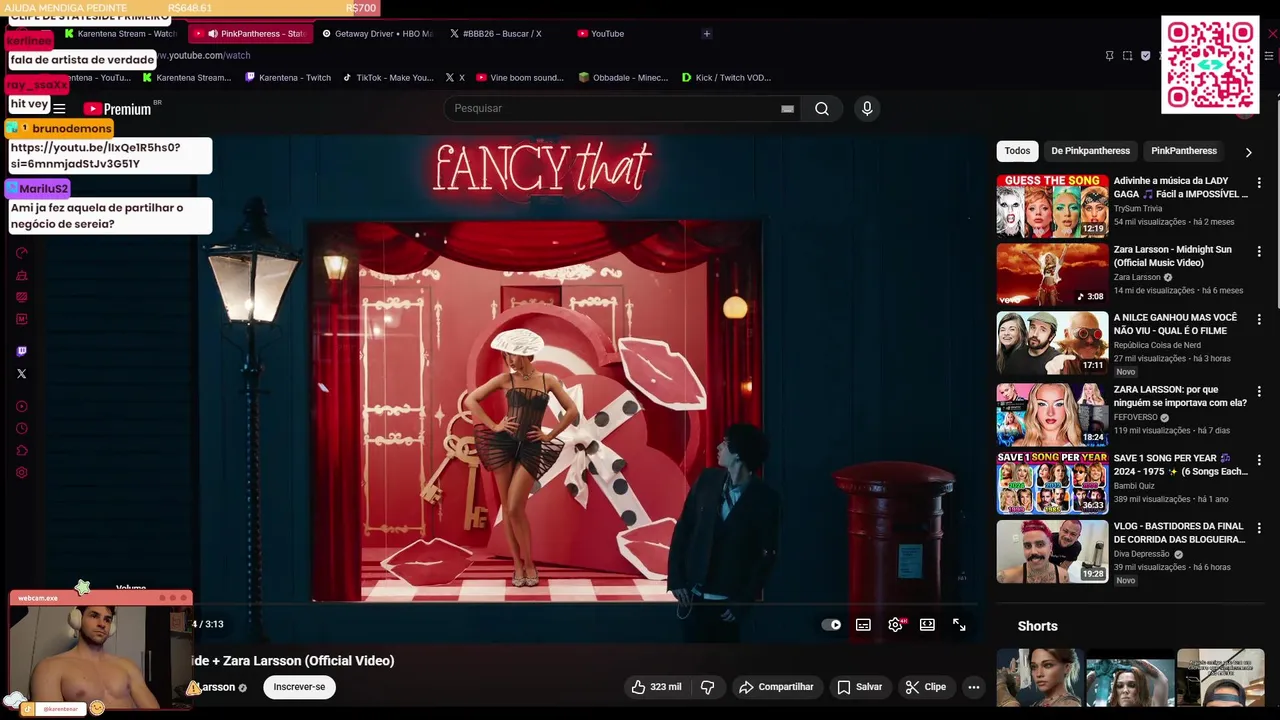Open options for the Lady Gaga quiz video
The height and width of the screenshot is (720, 1280).
pyautogui.click(x=1259, y=183)
